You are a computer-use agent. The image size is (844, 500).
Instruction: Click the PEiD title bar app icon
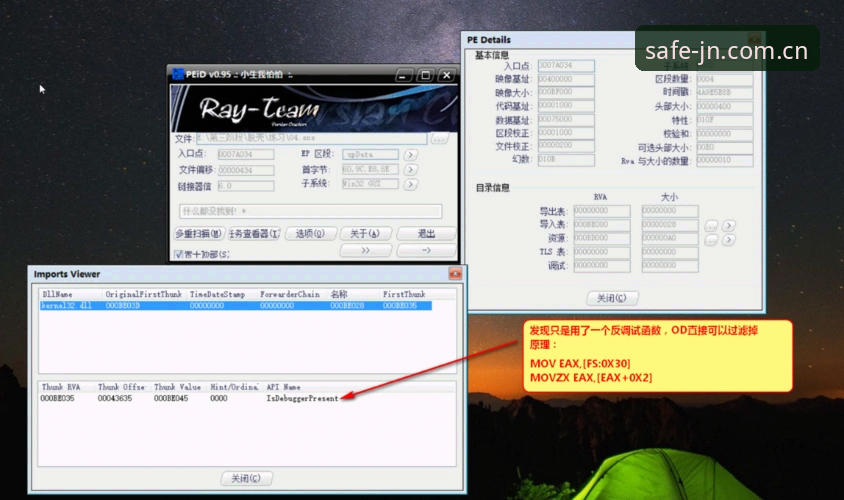(x=178, y=74)
